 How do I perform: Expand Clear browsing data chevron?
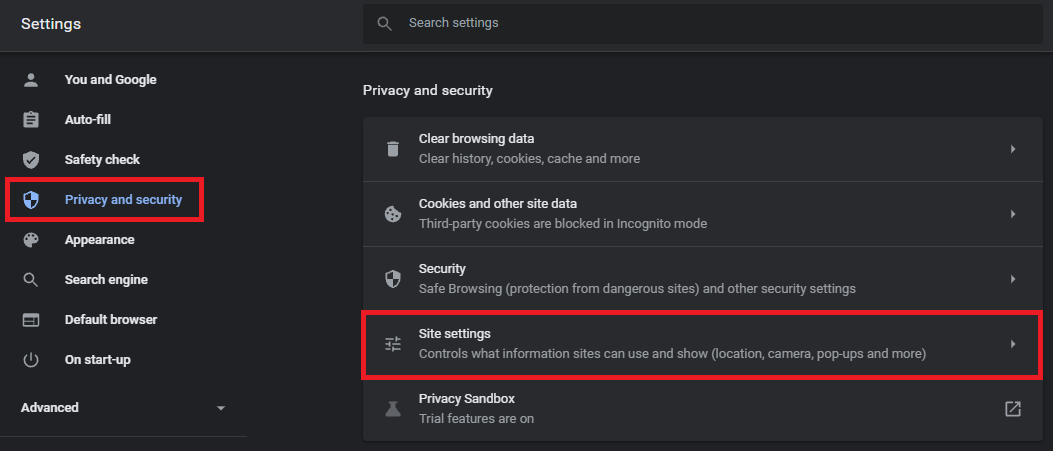[1012, 149]
